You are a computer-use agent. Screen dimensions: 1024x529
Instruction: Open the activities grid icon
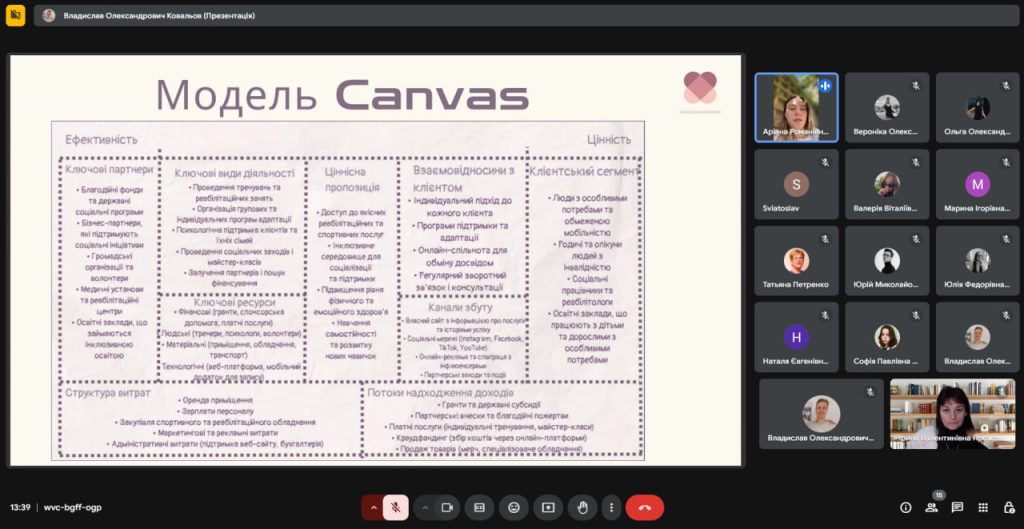coord(983,507)
